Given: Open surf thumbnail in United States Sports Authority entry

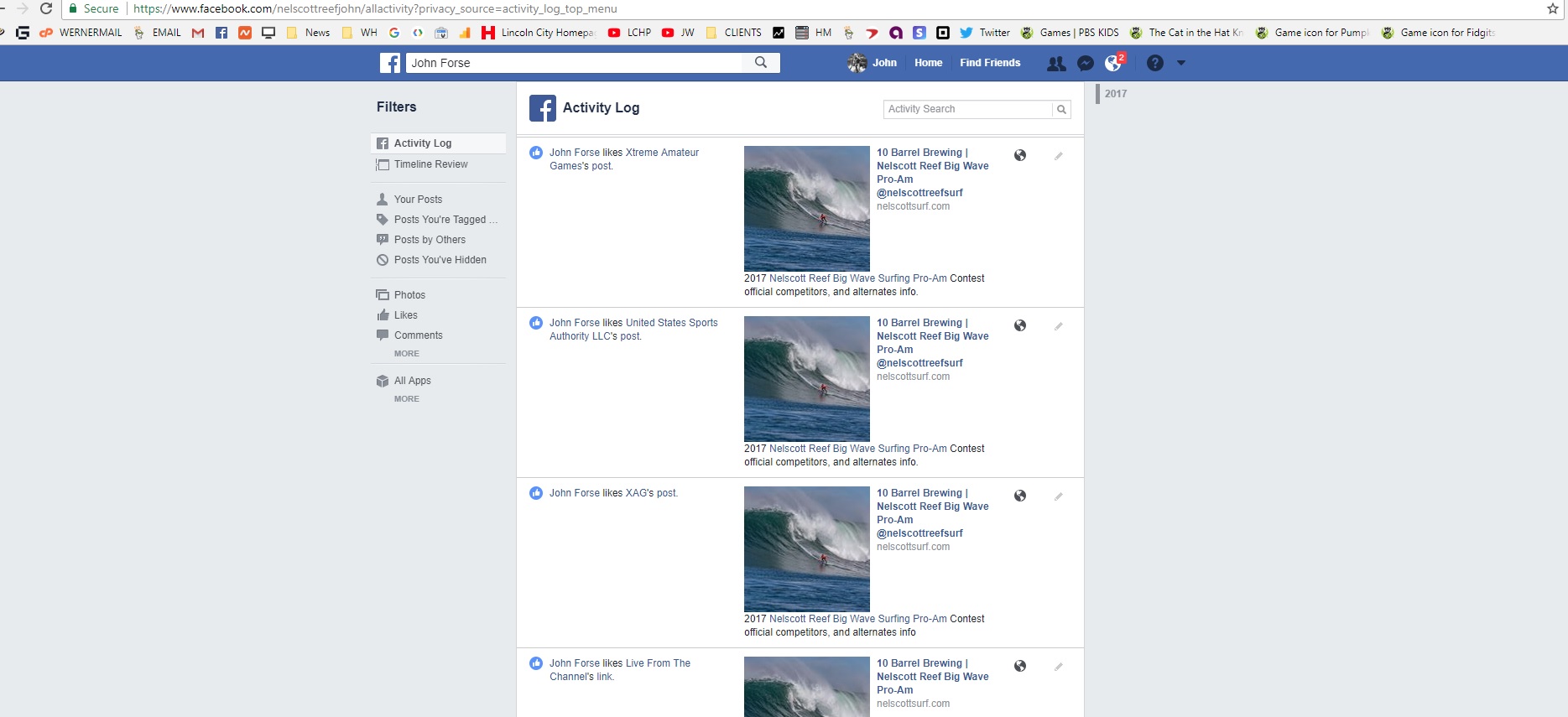Looking at the screenshot, I should tap(807, 379).
